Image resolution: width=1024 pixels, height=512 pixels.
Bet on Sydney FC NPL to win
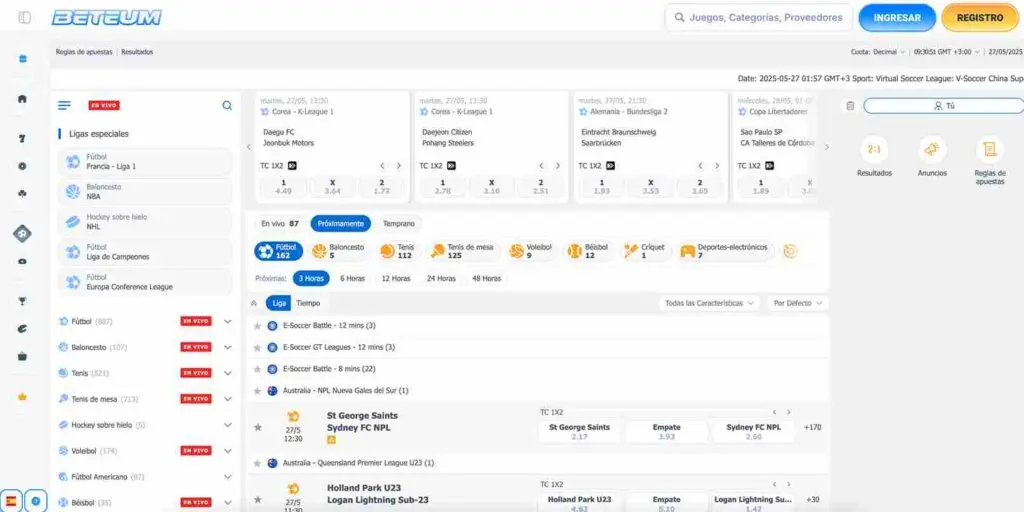[753, 432]
